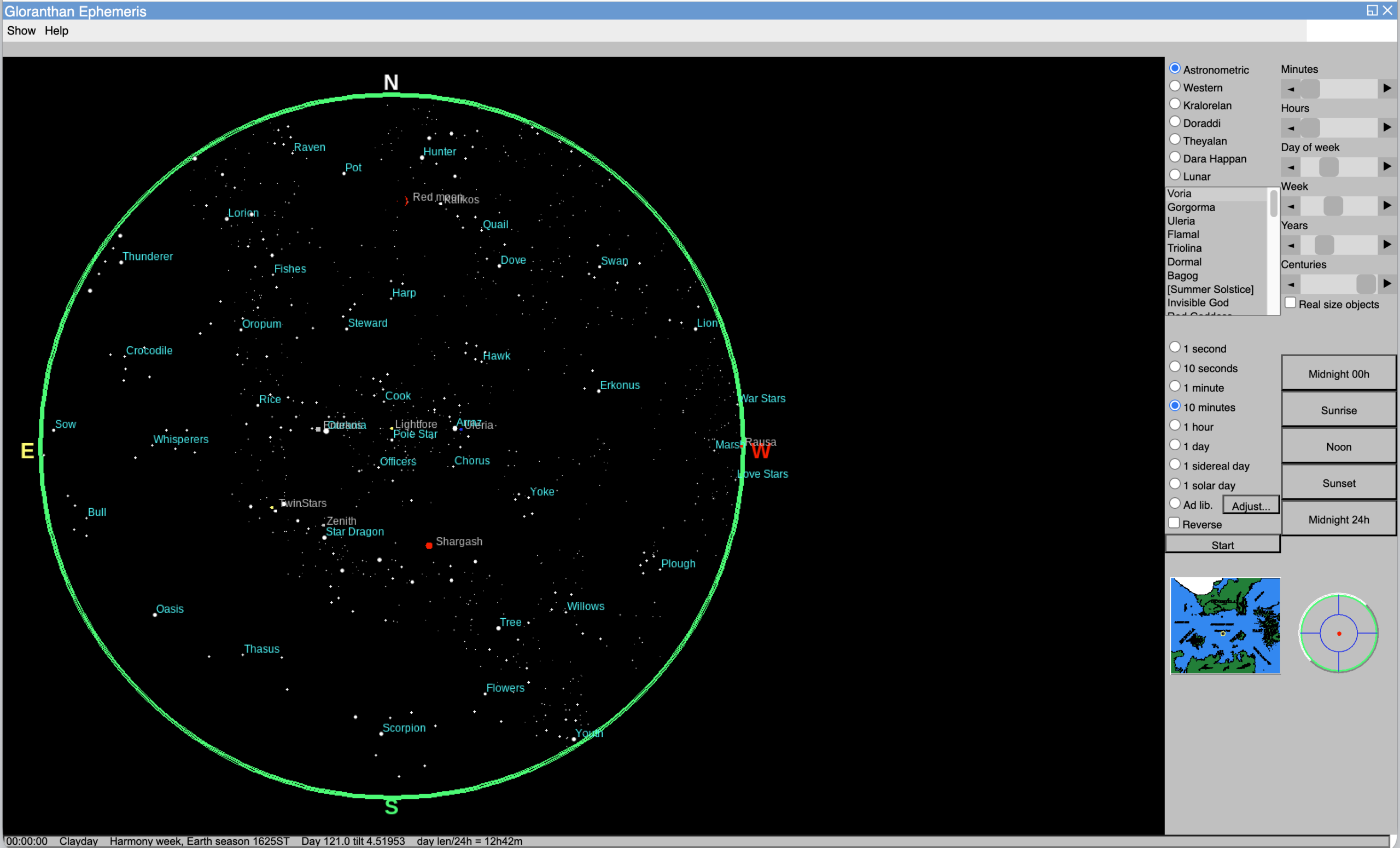Pick Uleria from the date list
The height and width of the screenshot is (848, 1400).
pyautogui.click(x=1181, y=220)
